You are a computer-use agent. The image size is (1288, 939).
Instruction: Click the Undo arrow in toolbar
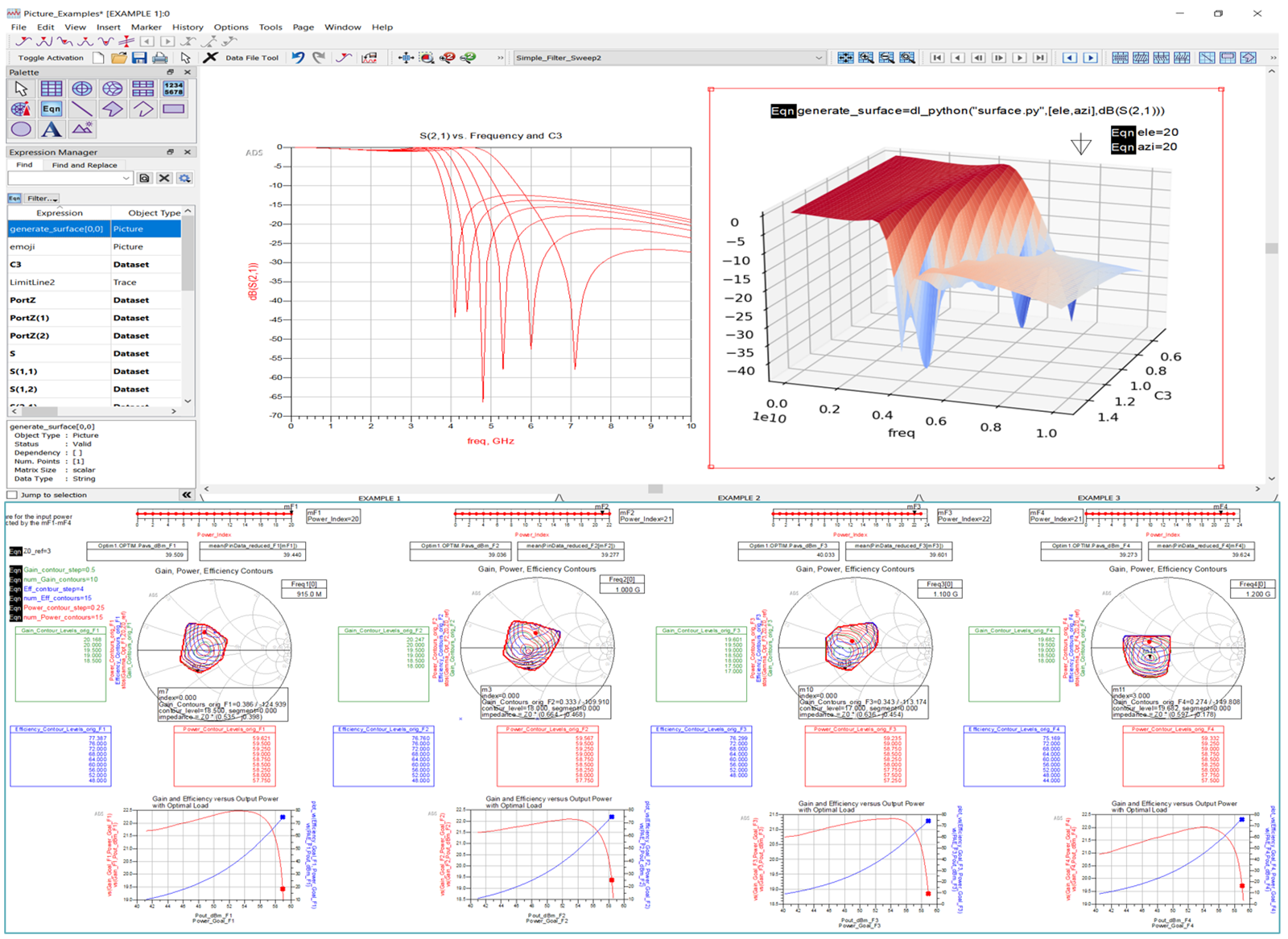[298, 58]
